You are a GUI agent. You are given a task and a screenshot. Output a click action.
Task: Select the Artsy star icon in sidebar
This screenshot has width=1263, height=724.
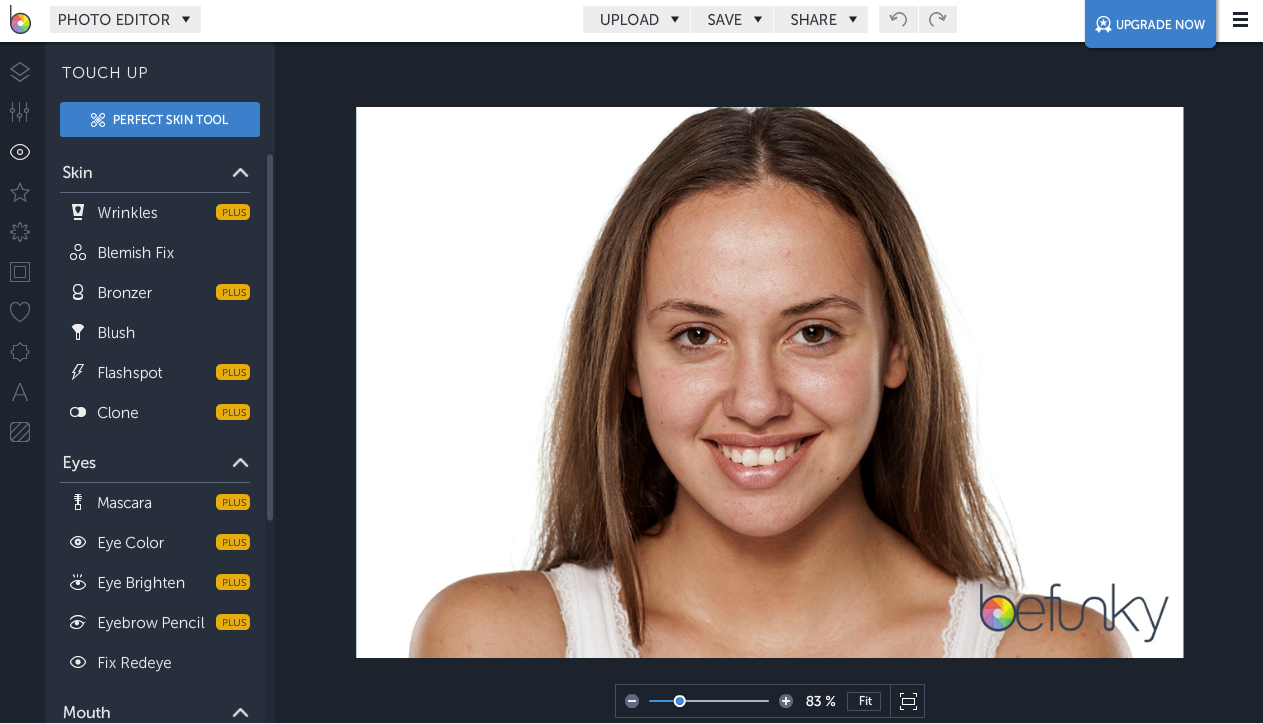coord(20,192)
